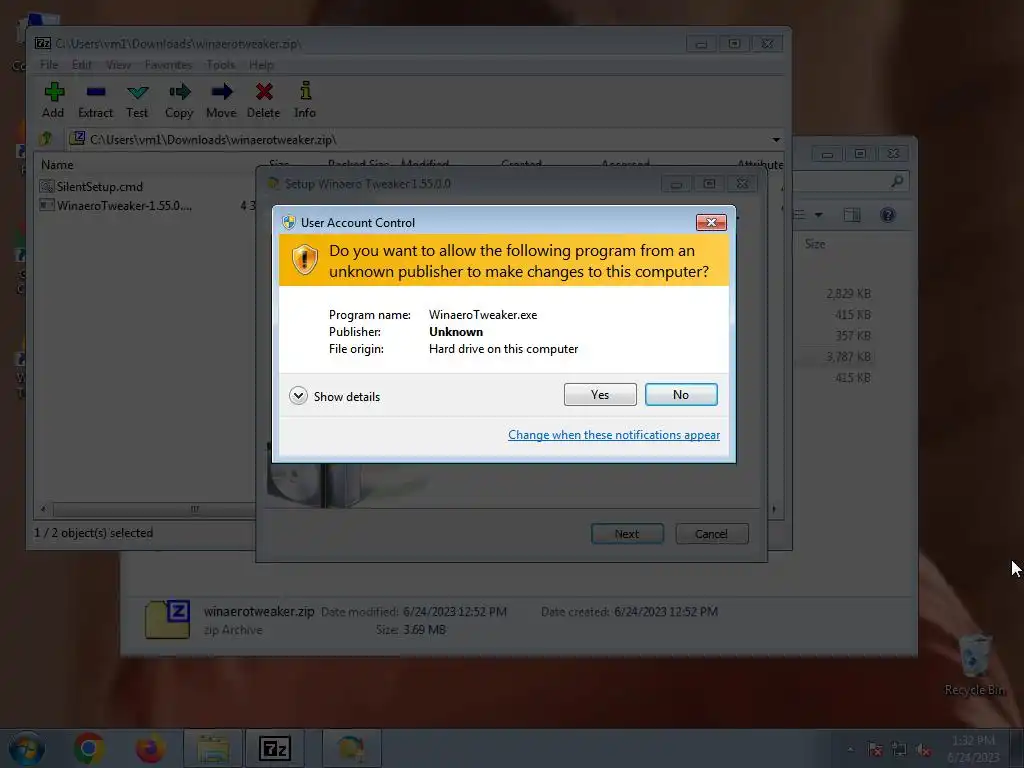Screen dimensions: 1024x768
Task: Click the Delete icon in 7-Zip toolbar
Action: coord(264,92)
